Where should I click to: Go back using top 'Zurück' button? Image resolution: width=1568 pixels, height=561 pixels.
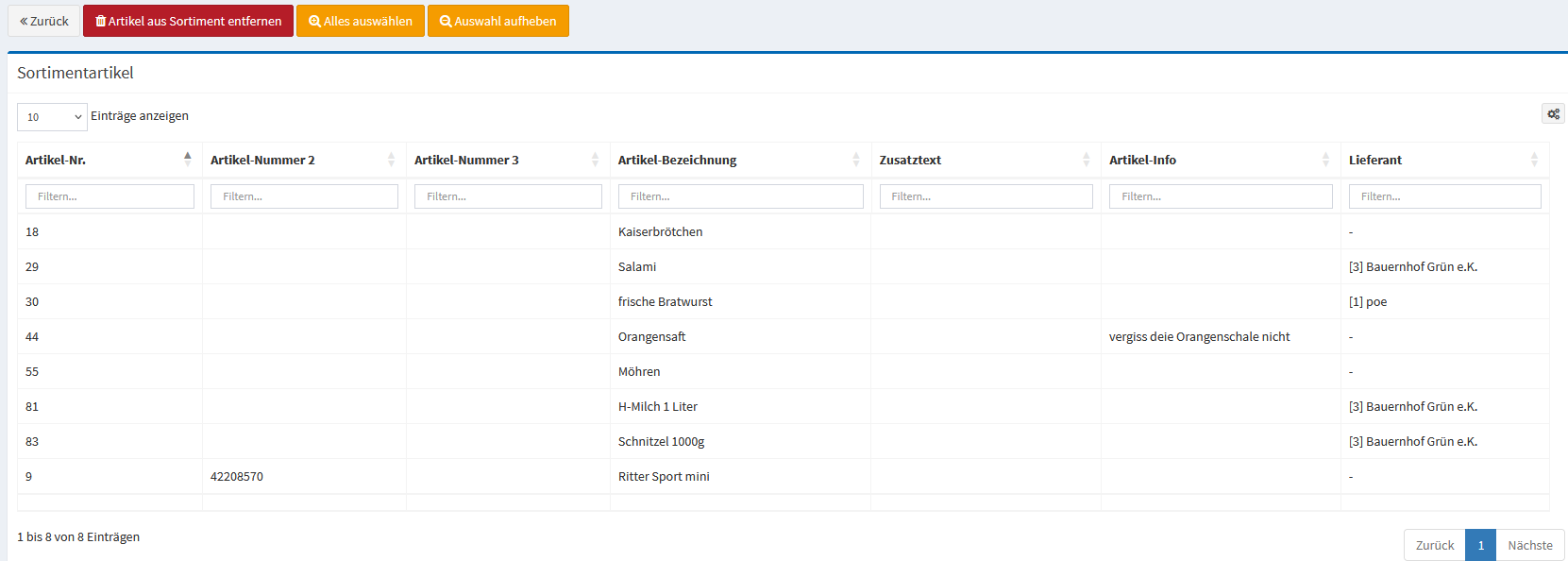(x=44, y=21)
